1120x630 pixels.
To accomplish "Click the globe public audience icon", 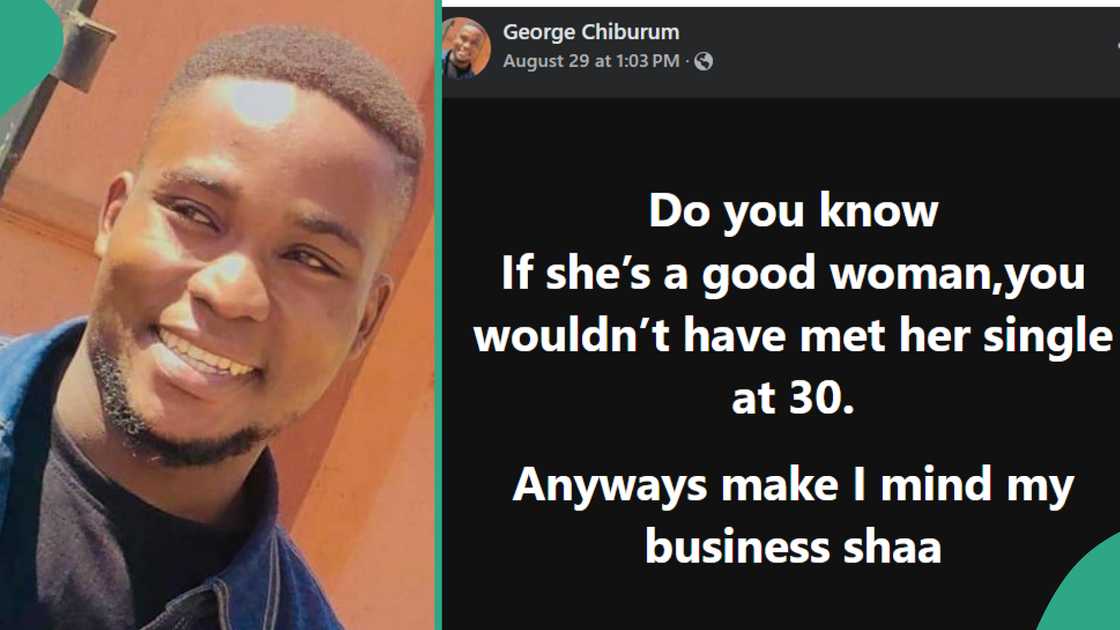I will (704, 62).
